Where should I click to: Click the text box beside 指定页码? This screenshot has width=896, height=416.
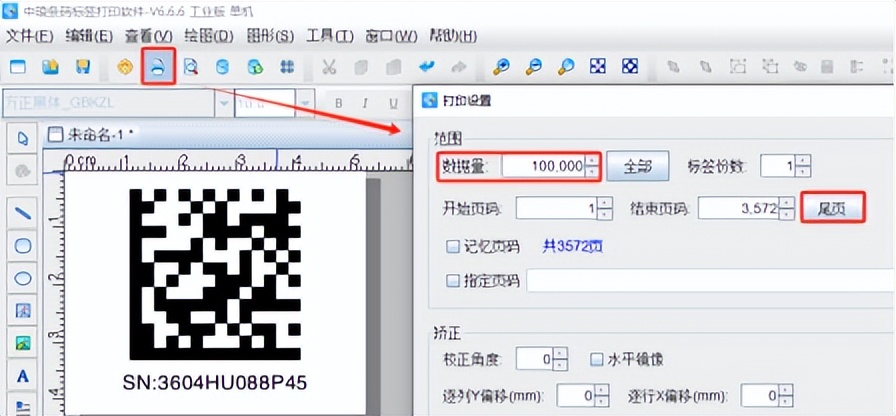point(711,281)
